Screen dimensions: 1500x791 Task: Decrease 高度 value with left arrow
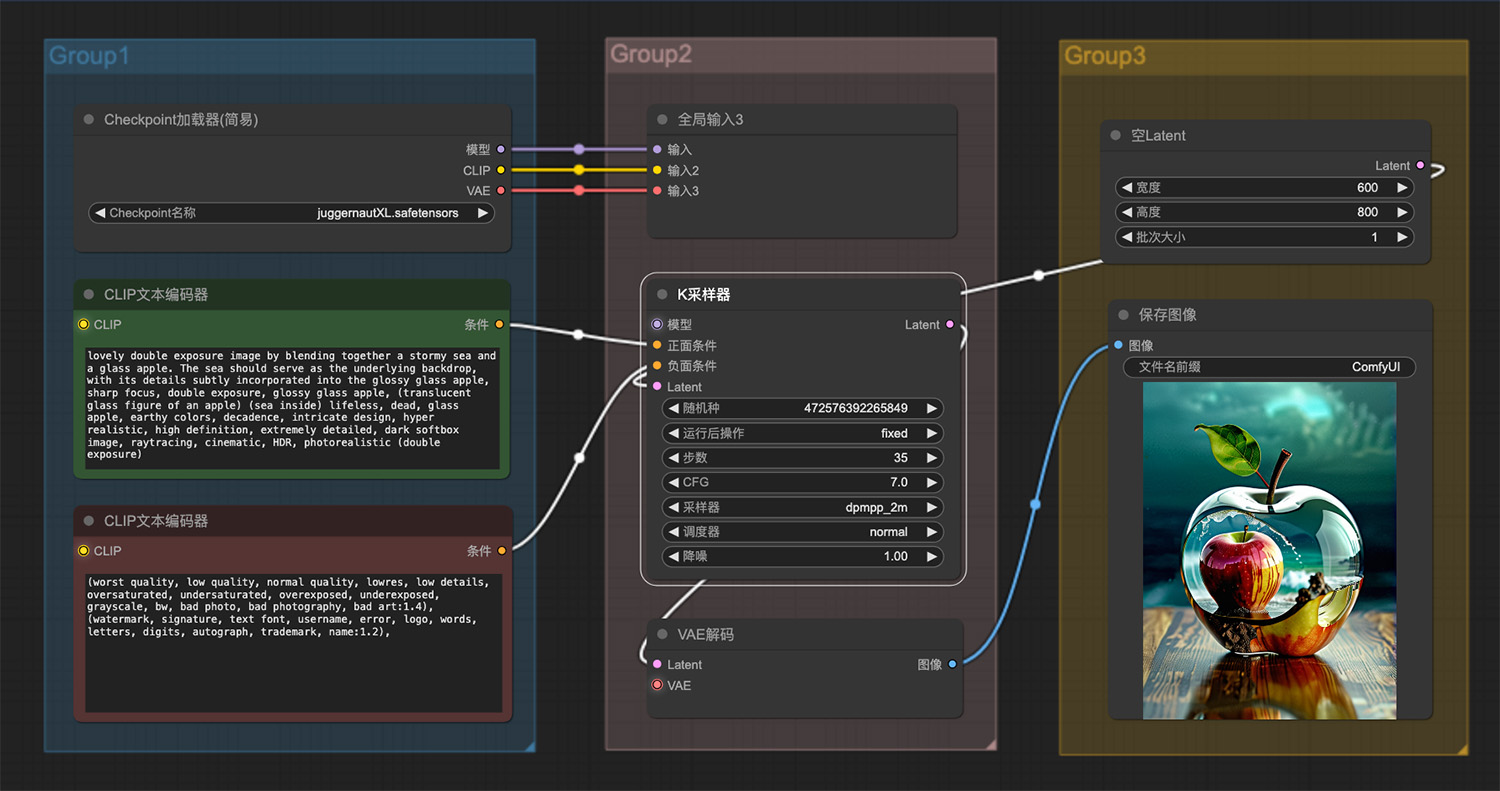pyautogui.click(x=1127, y=212)
